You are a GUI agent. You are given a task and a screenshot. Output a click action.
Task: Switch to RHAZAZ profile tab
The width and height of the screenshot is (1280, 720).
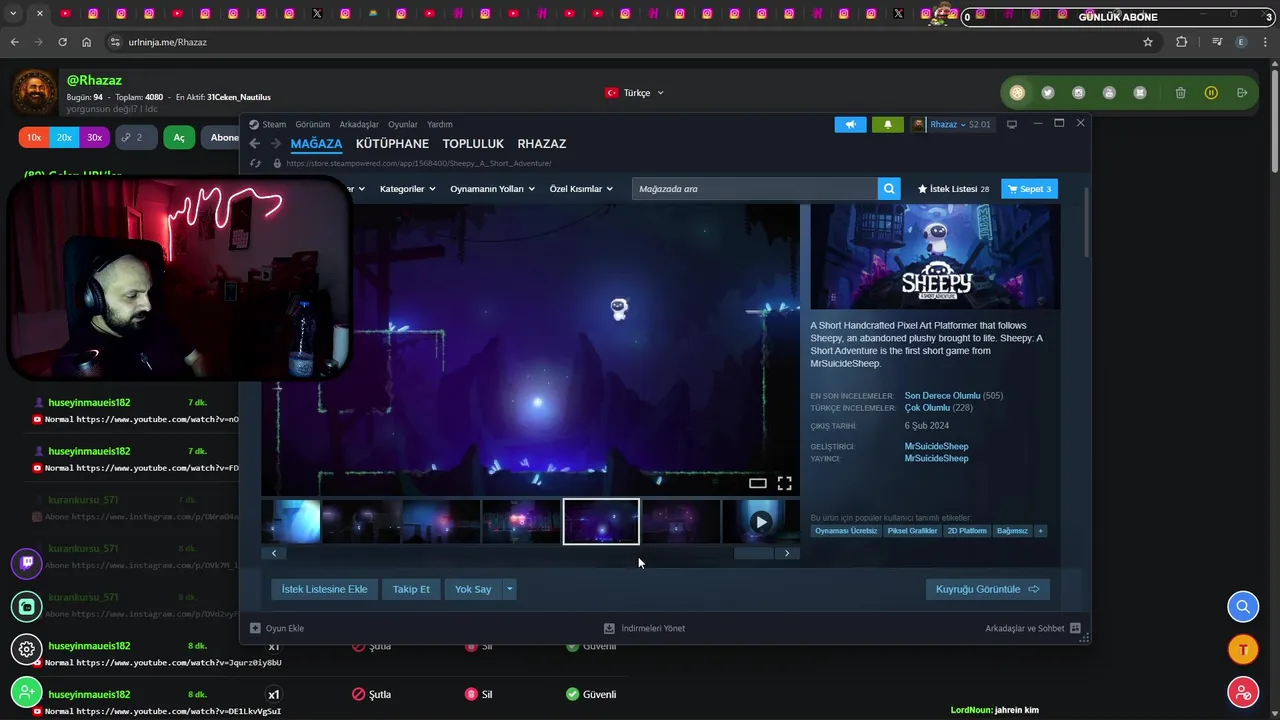point(542,144)
